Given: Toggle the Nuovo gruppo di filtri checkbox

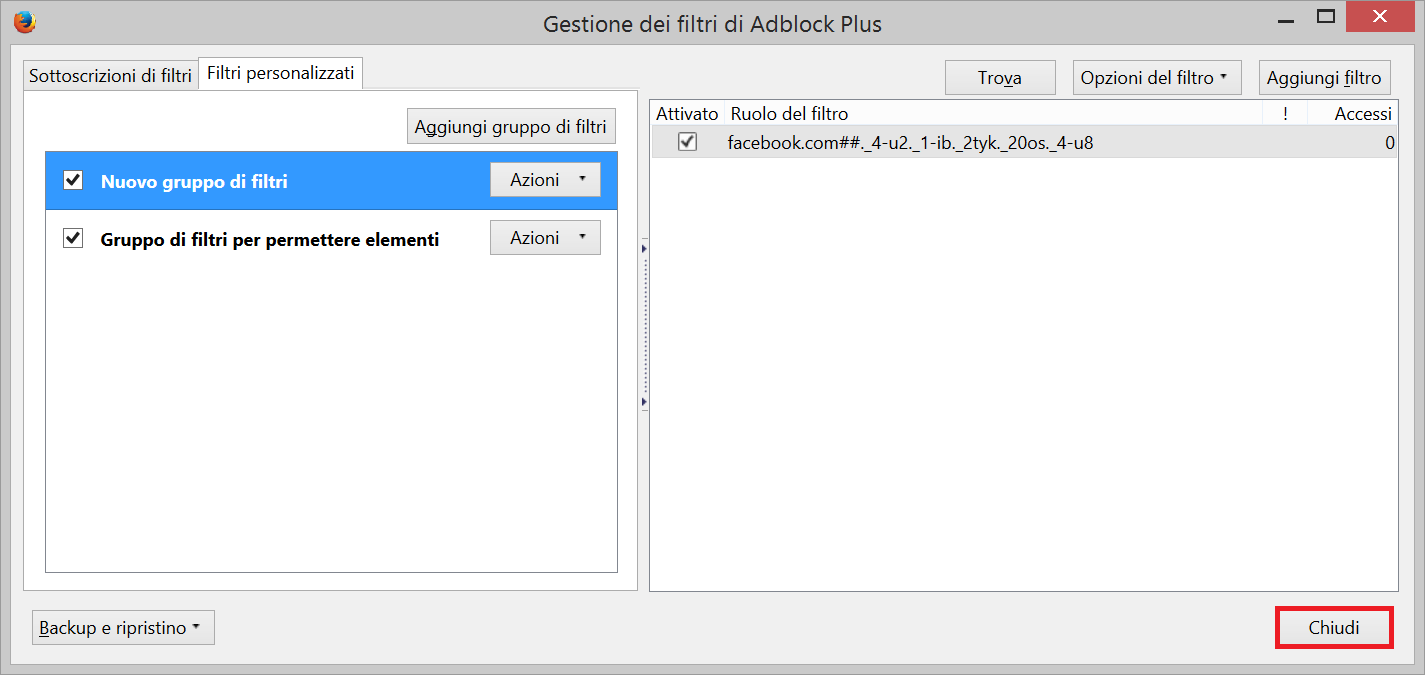Looking at the screenshot, I should [x=73, y=181].
